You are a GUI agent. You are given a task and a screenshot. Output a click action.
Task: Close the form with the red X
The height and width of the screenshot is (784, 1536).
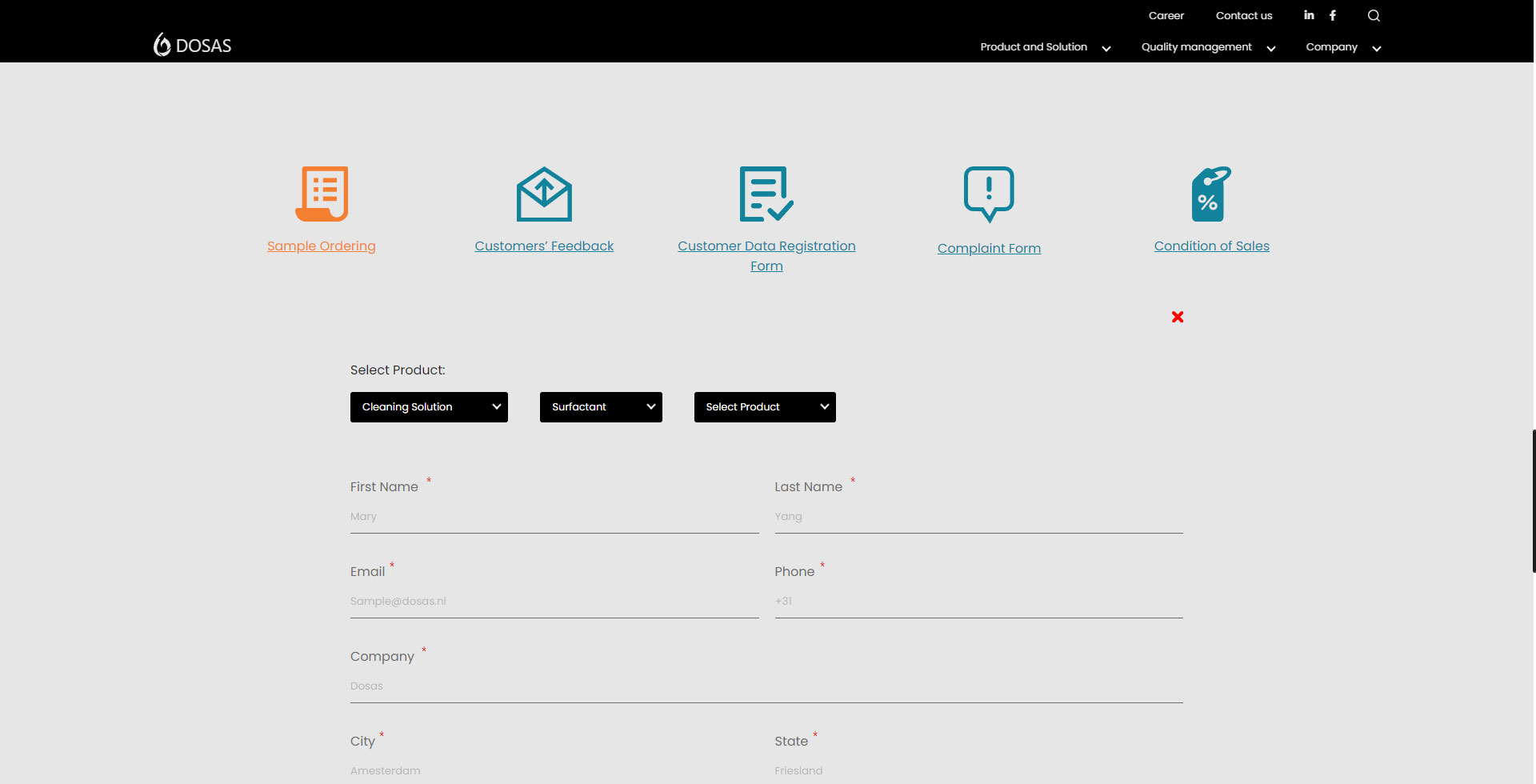coord(1178,317)
